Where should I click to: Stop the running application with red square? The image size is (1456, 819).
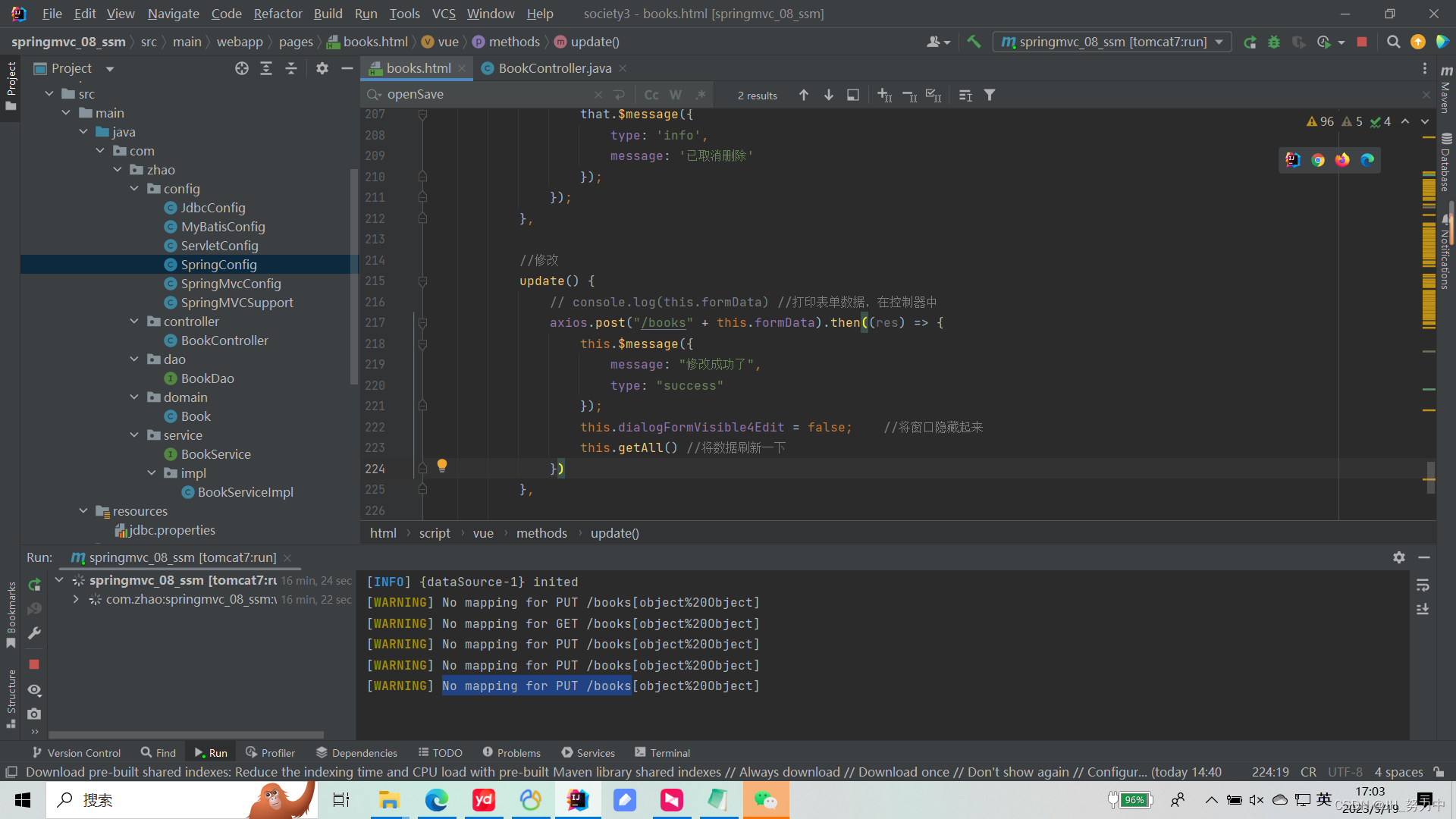(x=1362, y=42)
